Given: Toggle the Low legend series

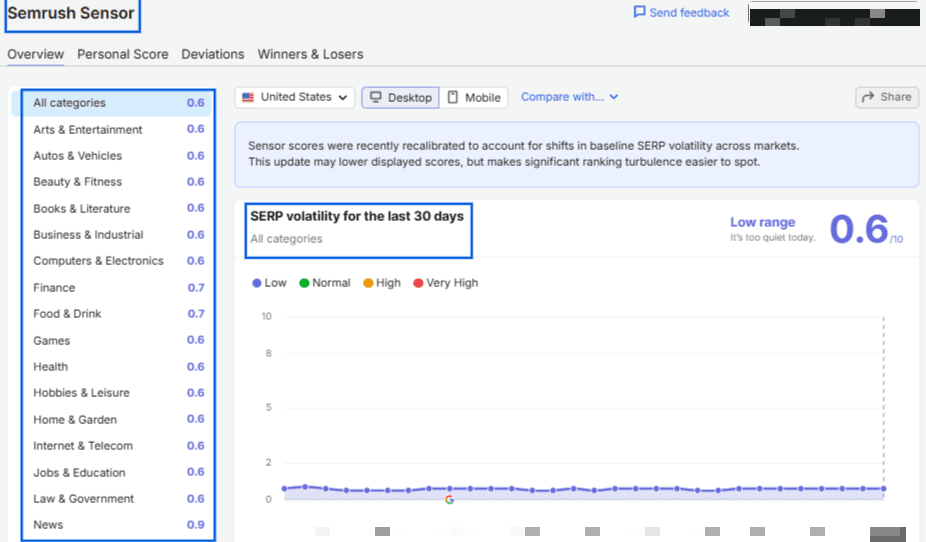Looking at the screenshot, I should tap(269, 283).
